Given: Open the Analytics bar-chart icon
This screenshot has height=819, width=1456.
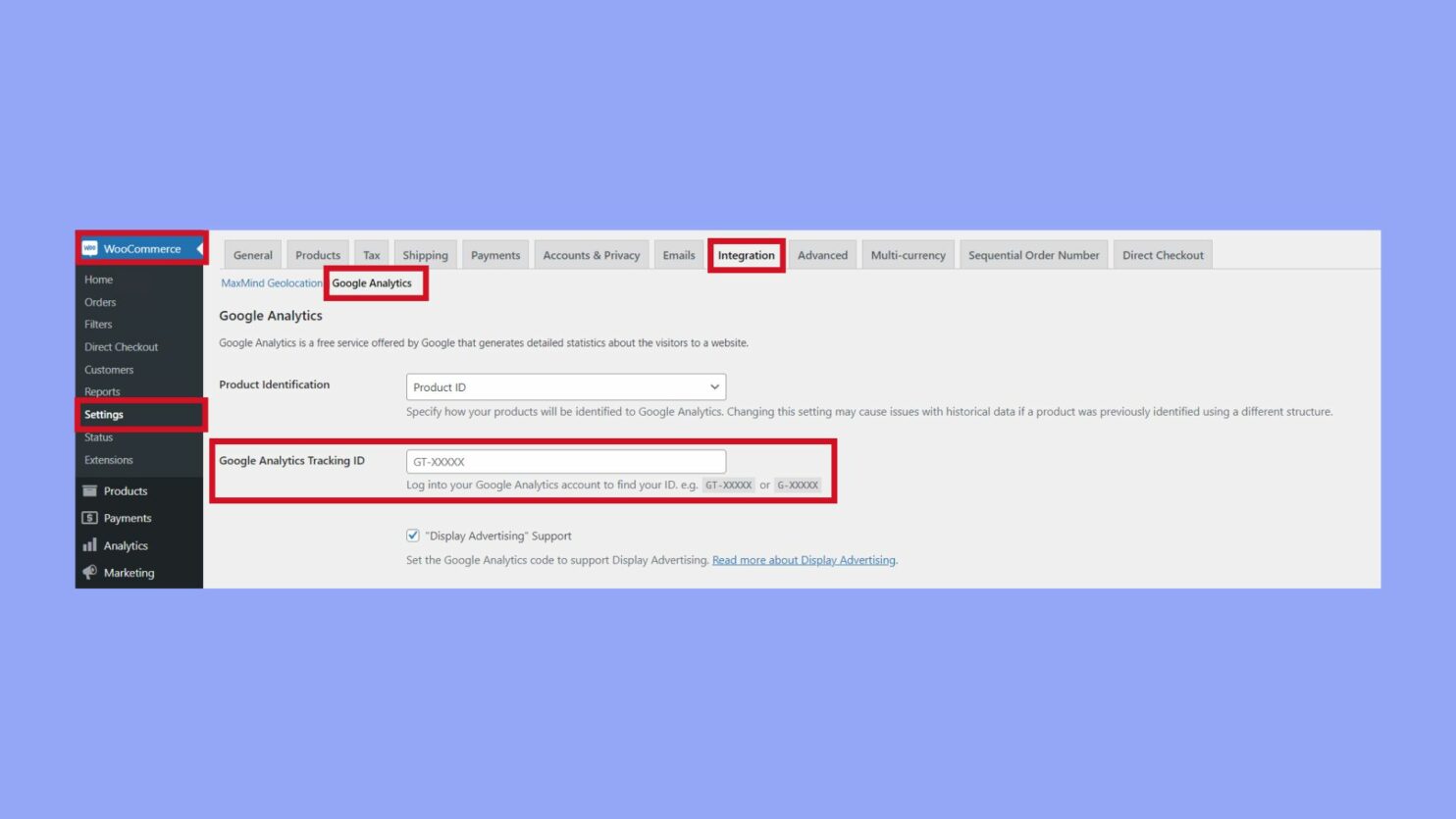Looking at the screenshot, I should (88, 545).
